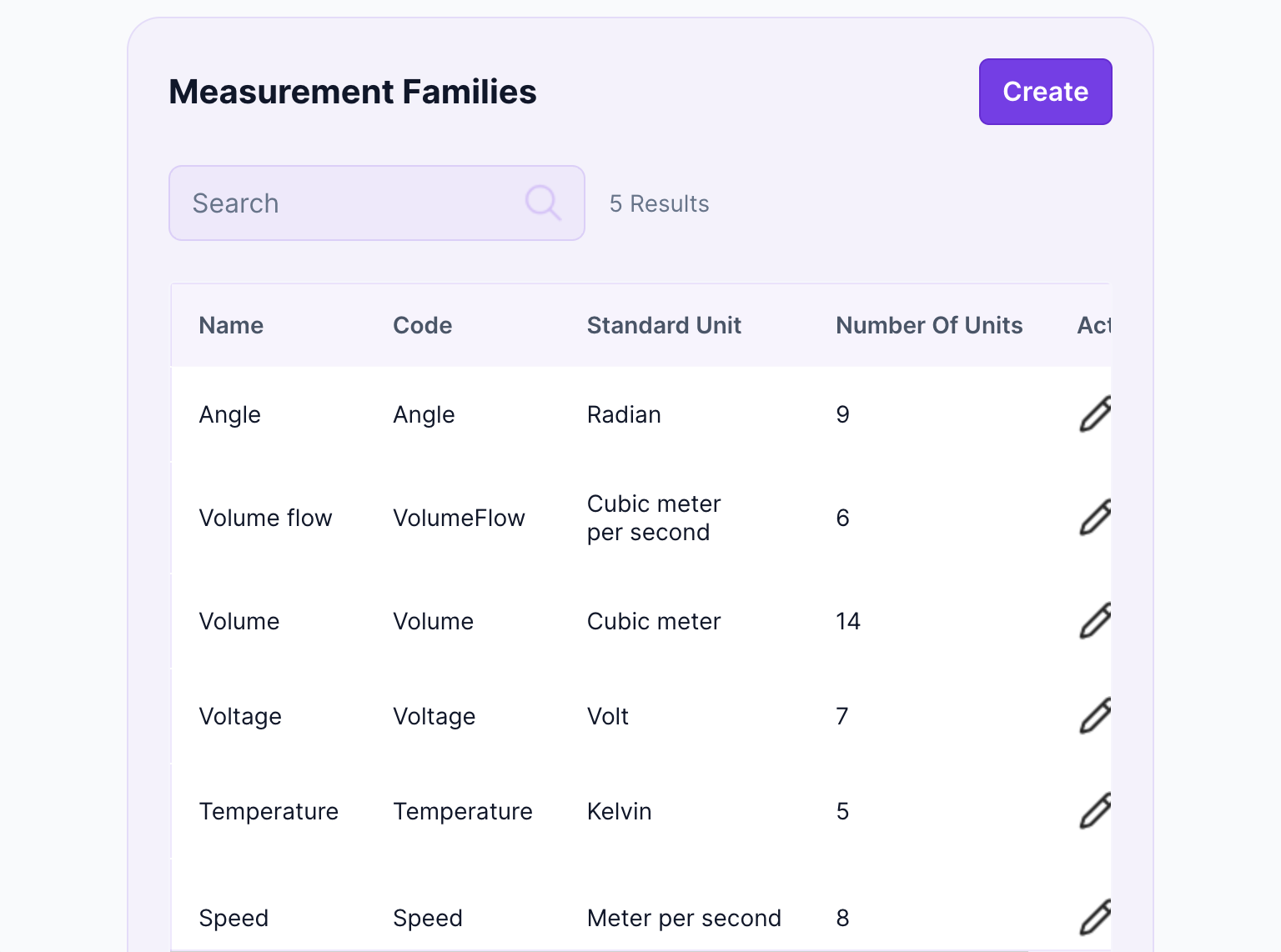This screenshot has height=952, width=1281.
Task: Select the 5 Results label
Action: tap(659, 203)
